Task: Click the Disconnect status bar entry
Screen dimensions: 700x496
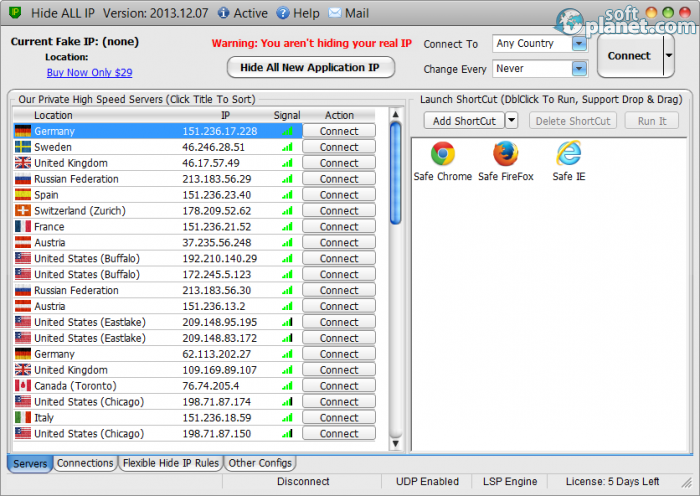Action: [303, 481]
